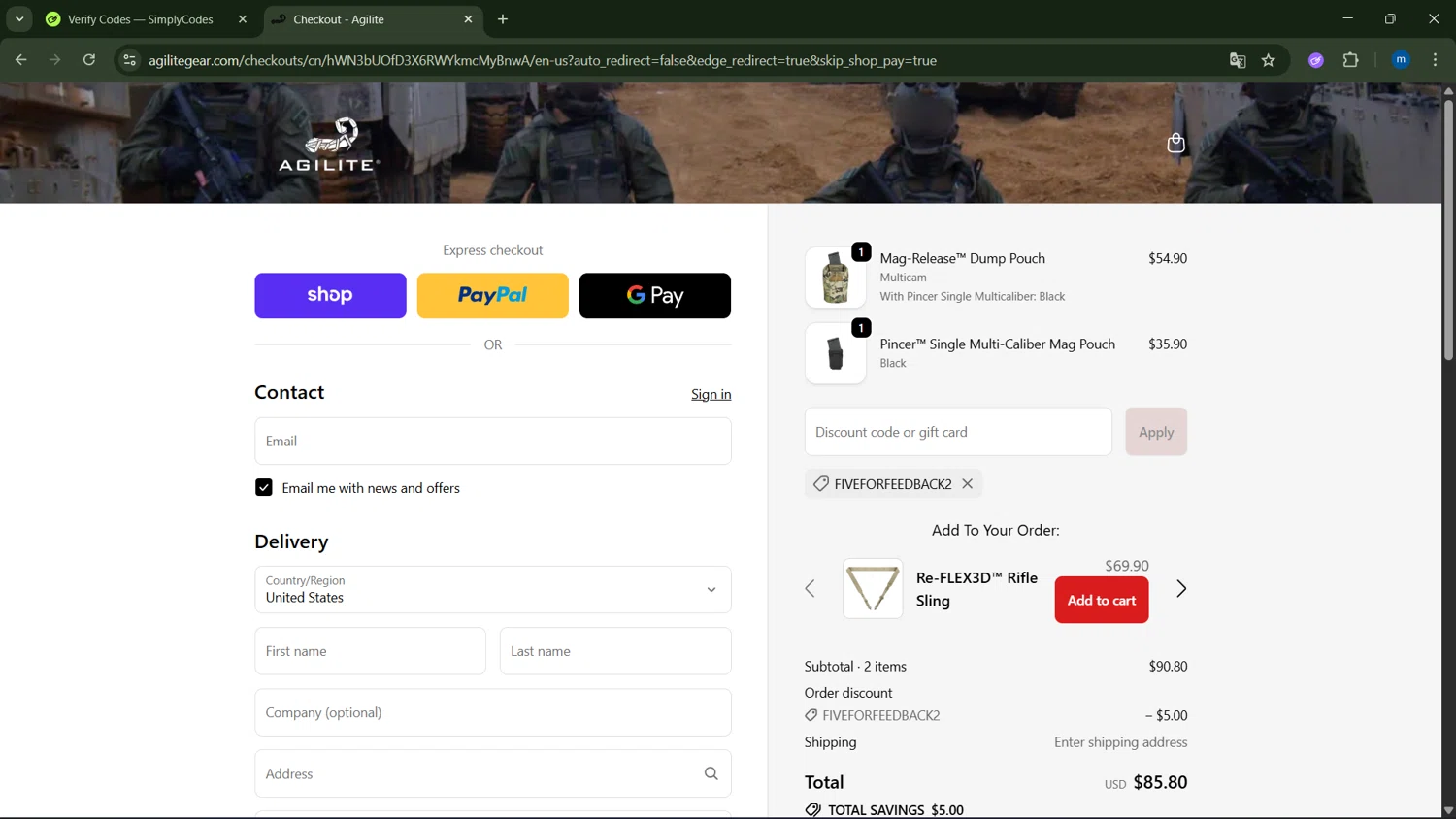Click the Enter shipping address text

(1121, 741)
